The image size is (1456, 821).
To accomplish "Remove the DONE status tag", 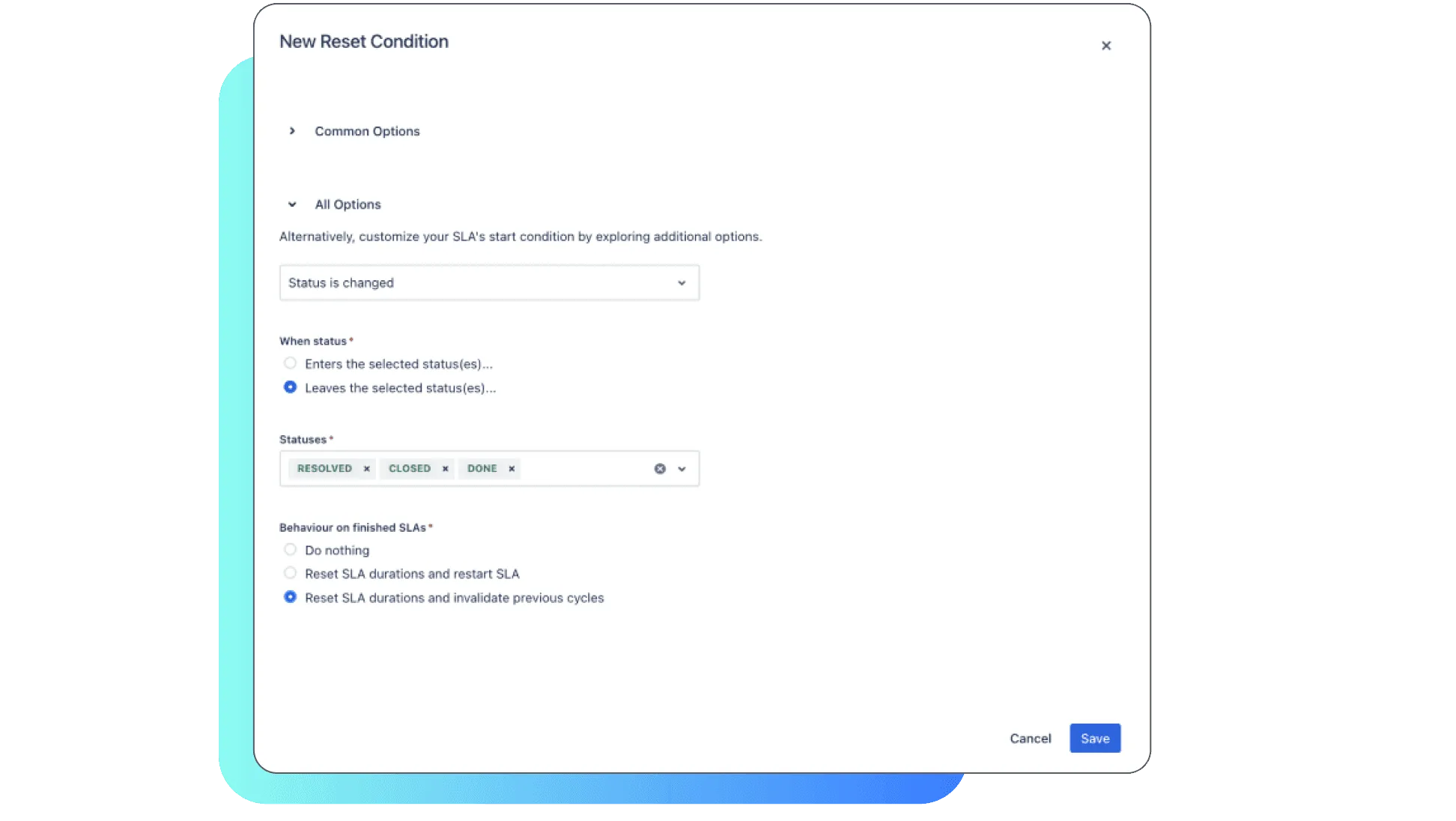I will [x=512, y=469].
